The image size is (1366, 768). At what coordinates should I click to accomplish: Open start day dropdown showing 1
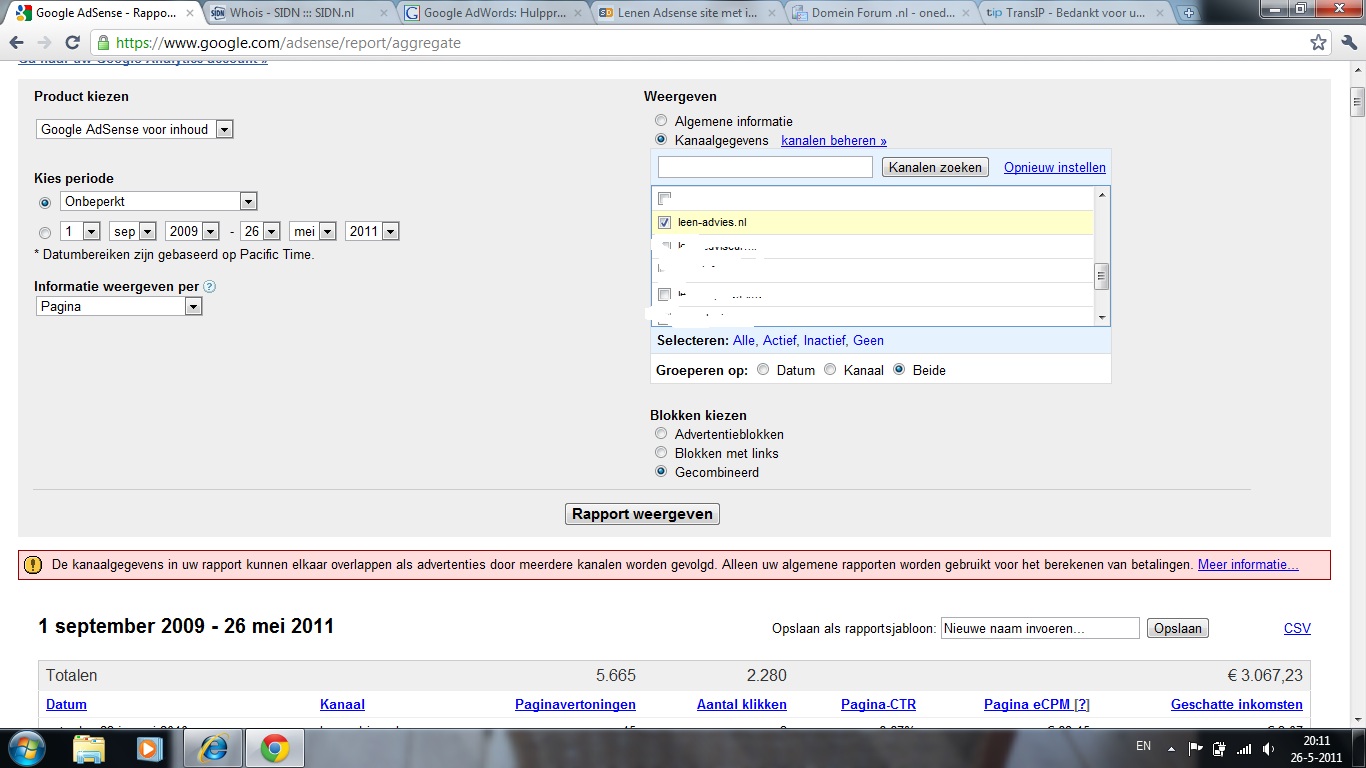(x=81, y=231)
